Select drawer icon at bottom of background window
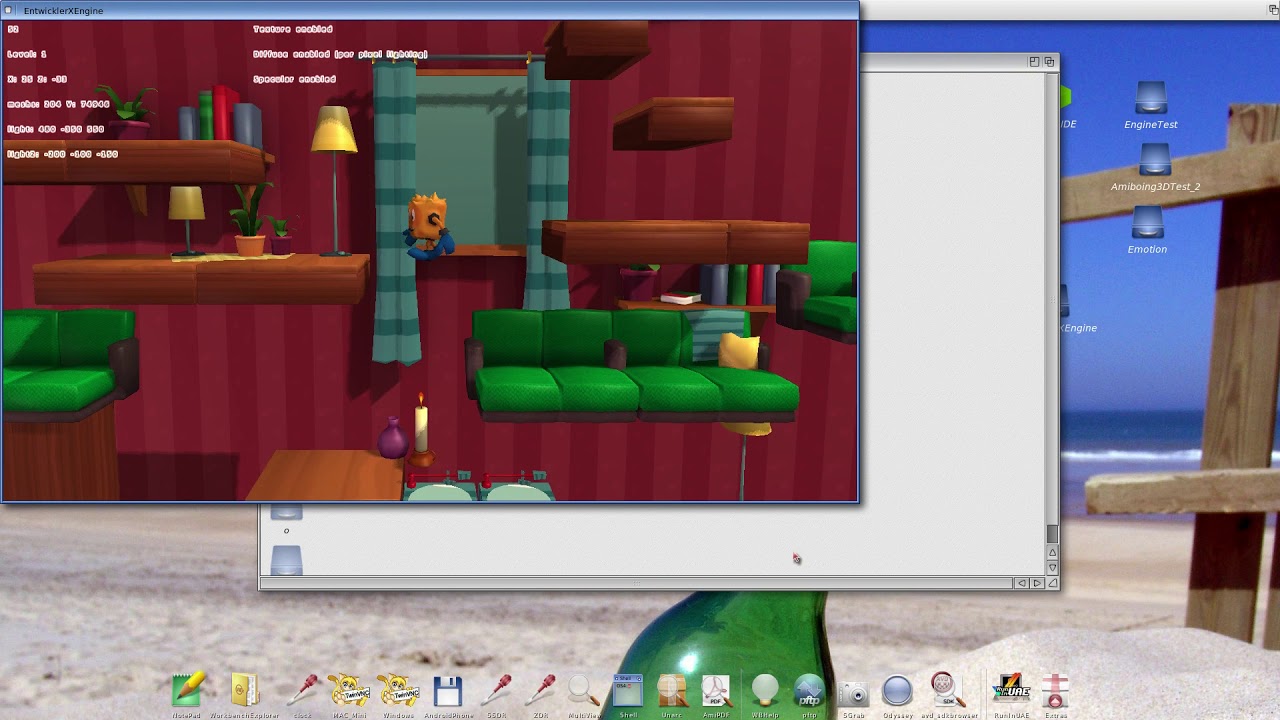1280x720 pixels. click(x=286, y=560)
